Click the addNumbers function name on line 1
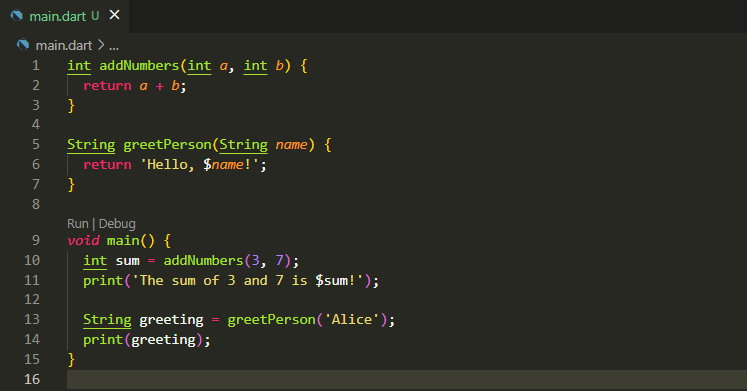The width and height of the screenshot is (747, 391). click(139, 65)
